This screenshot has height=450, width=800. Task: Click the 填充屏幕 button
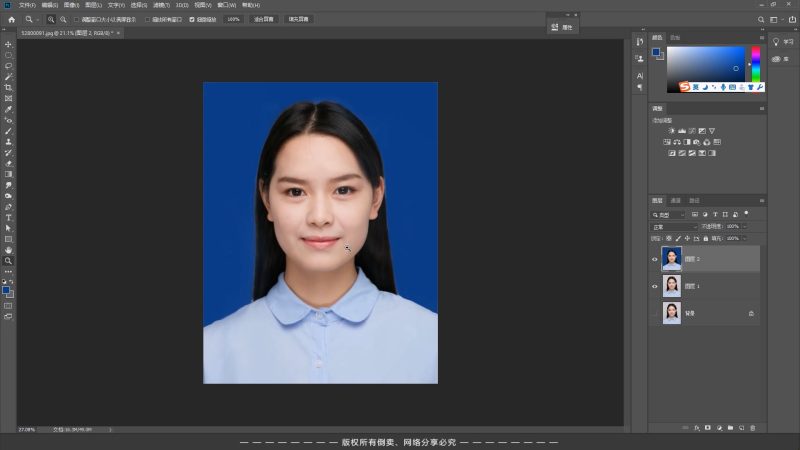click(298, 19)
